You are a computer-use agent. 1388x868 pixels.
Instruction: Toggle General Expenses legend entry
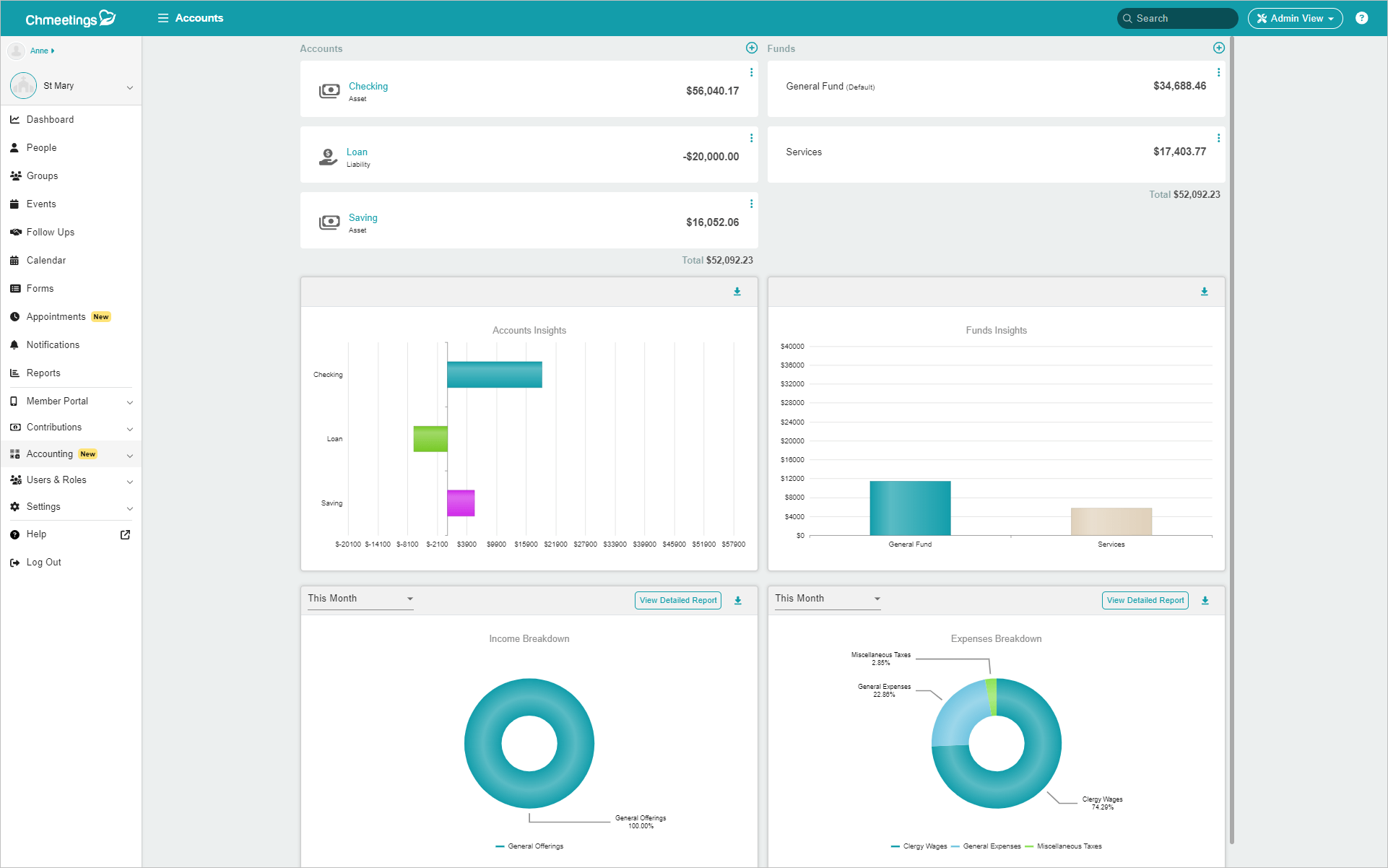pos(986,846)
